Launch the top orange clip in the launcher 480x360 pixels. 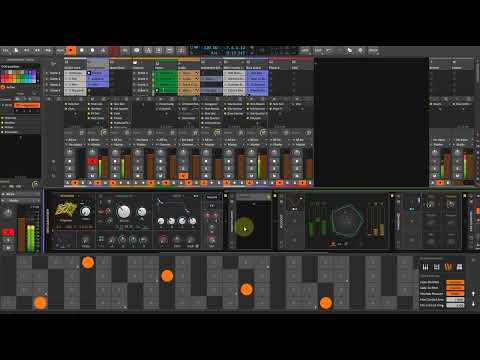click(x=189, y=73)
